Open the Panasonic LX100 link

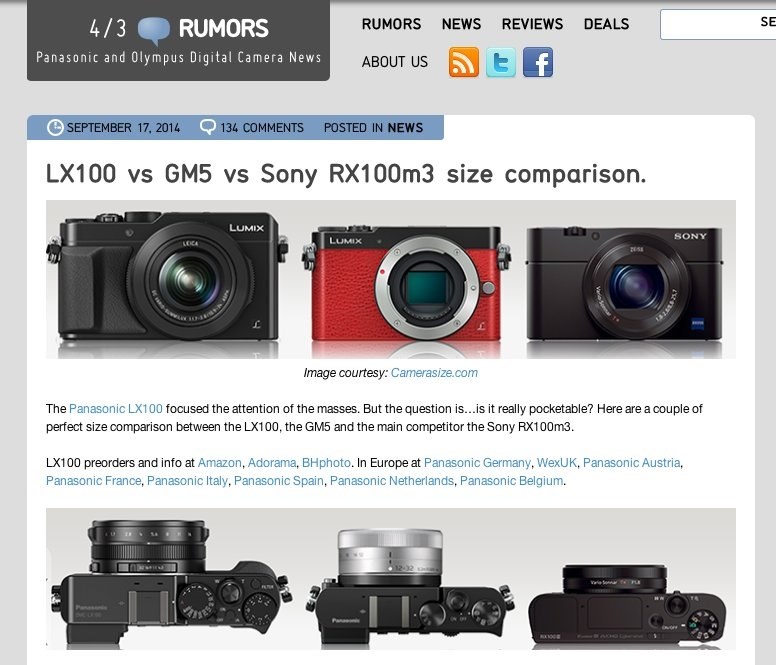click(x=115, y=409)
